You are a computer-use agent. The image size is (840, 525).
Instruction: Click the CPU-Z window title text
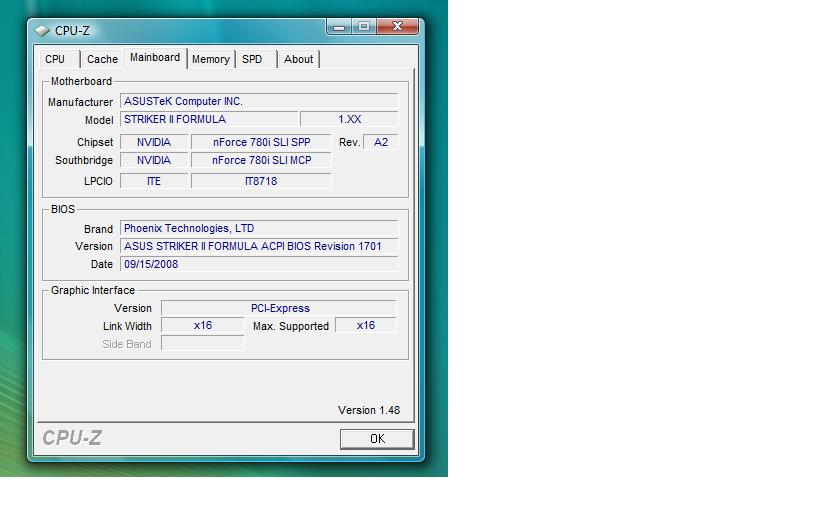[72, 31]
